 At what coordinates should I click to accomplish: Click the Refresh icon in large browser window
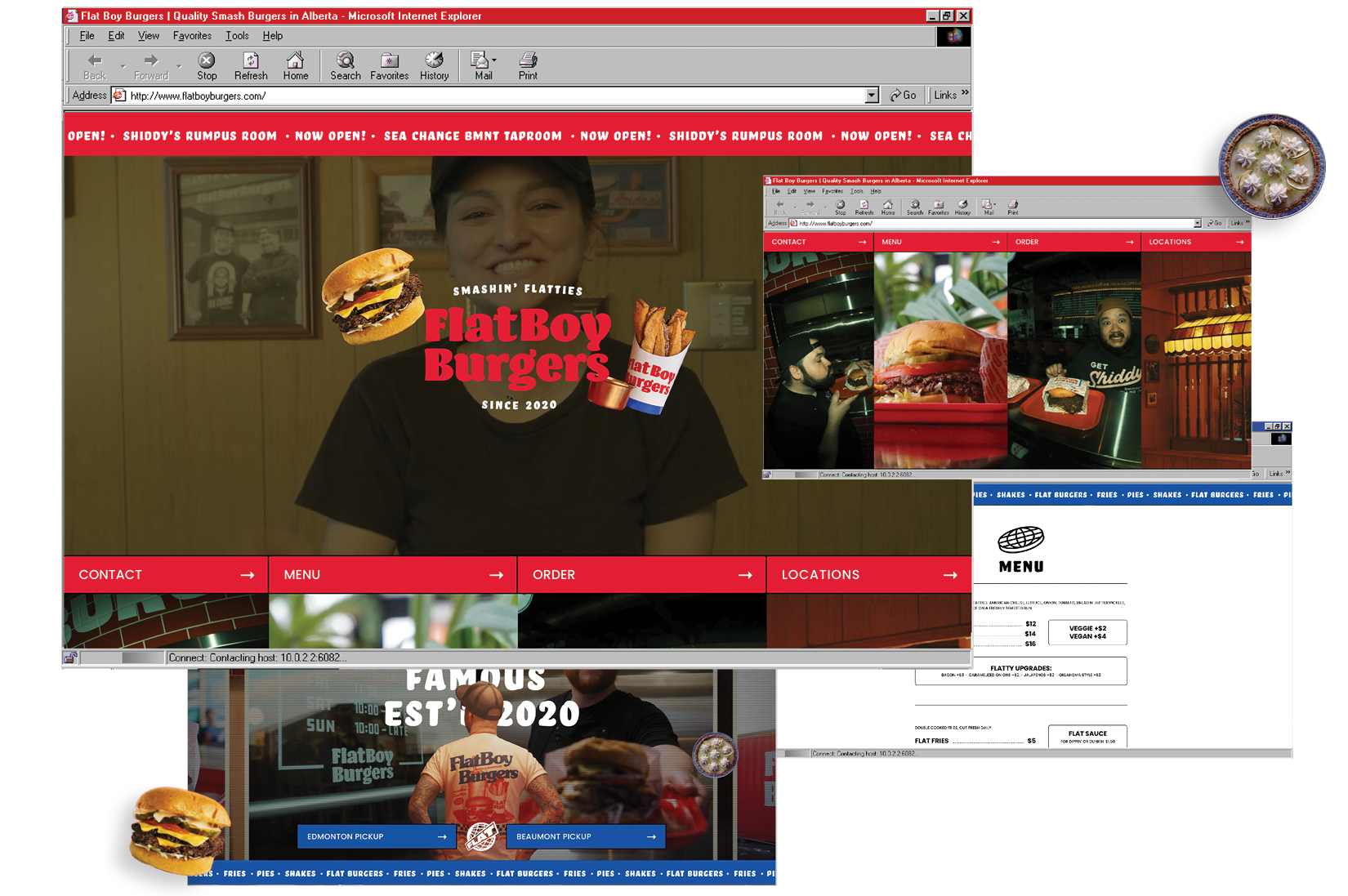251,66
